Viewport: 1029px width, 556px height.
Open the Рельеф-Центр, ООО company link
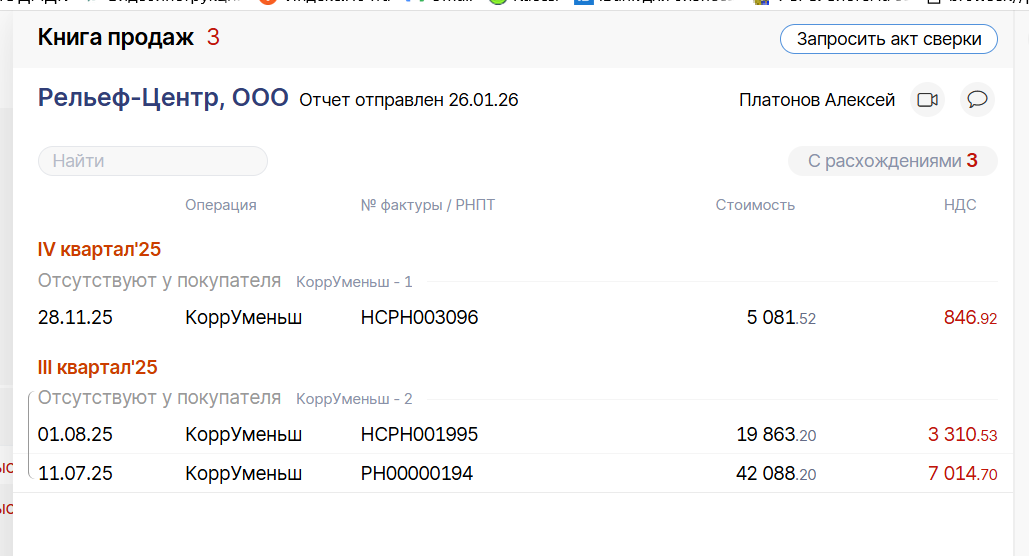point(163,98)
